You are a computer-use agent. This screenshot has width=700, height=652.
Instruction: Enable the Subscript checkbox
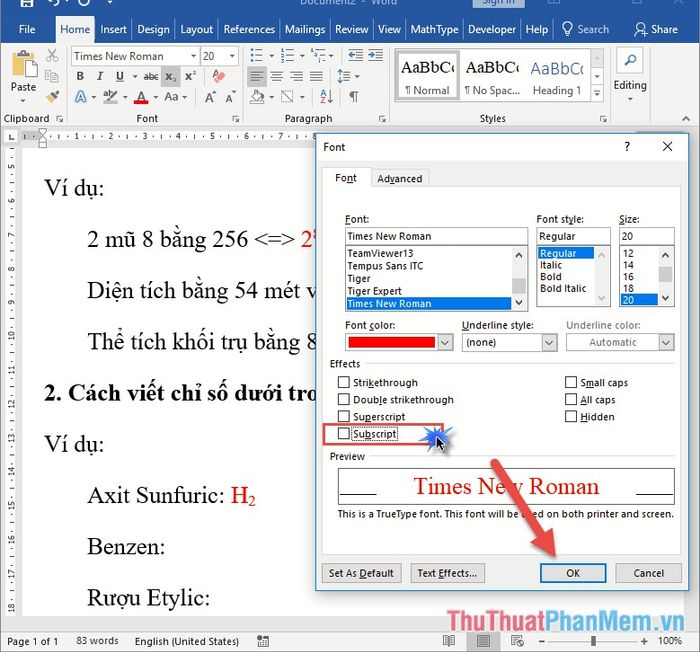tap(343, 434)
